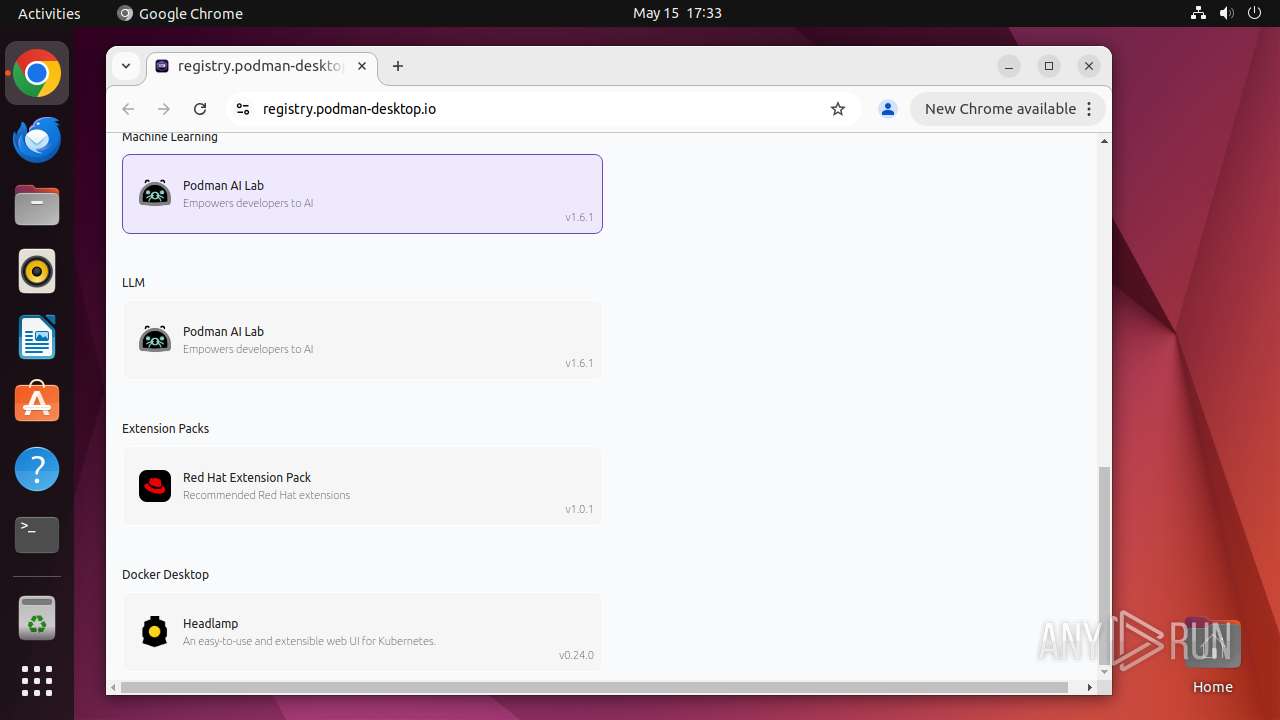Expand the tab search dropdown
Image resolution: width=1280 pixels, height=720 pixels.
(126, 66)
